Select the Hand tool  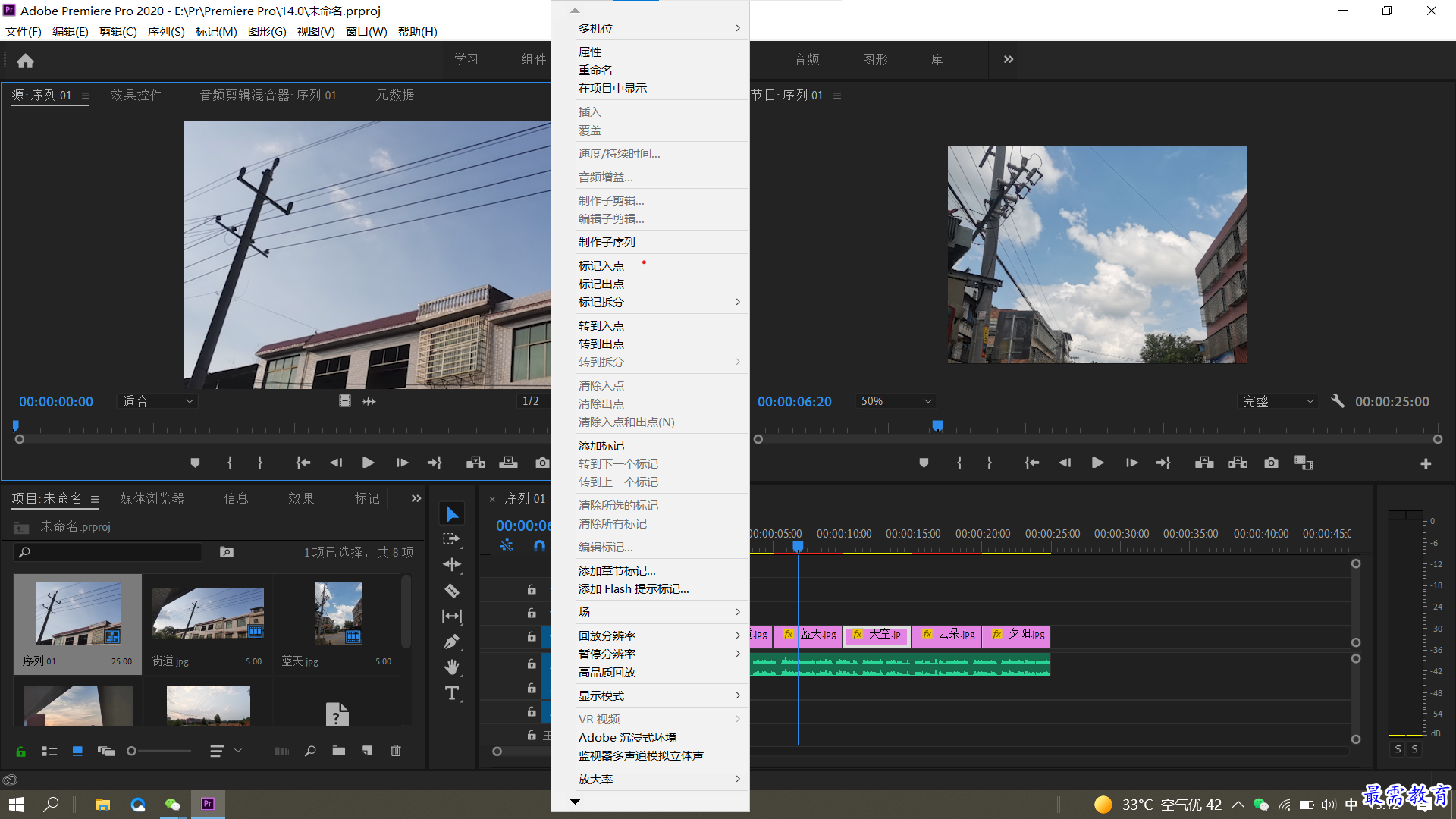(452, 667)
